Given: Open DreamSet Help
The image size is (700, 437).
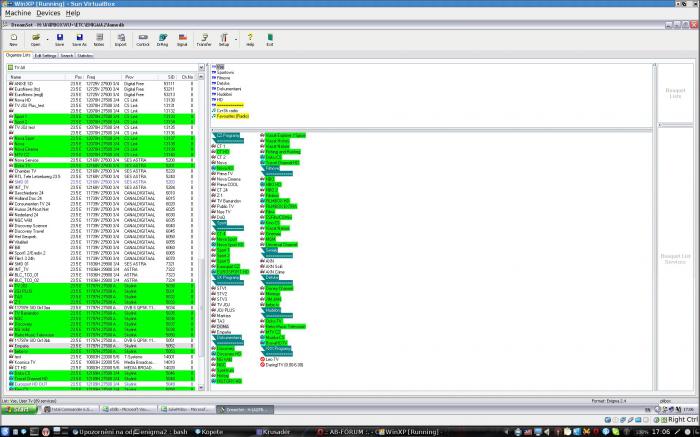Looking at the screenshot, I should pyautogui.click(x=250, y=40).
